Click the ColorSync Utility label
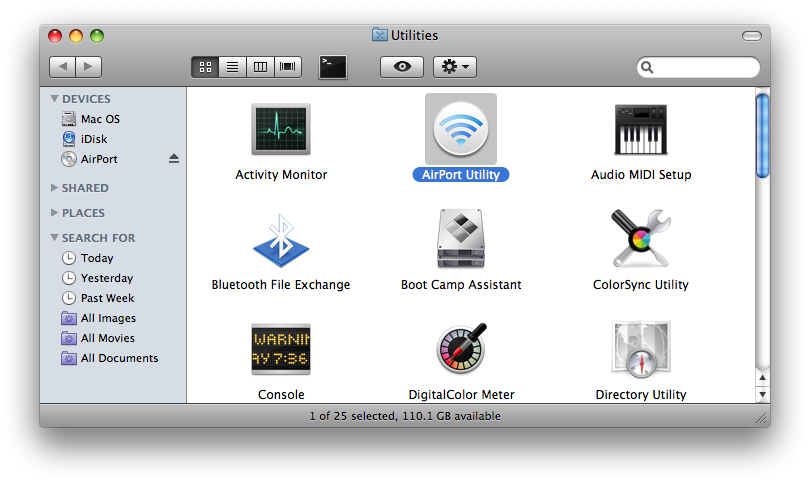The image size is (810, 482). (641, 285)
